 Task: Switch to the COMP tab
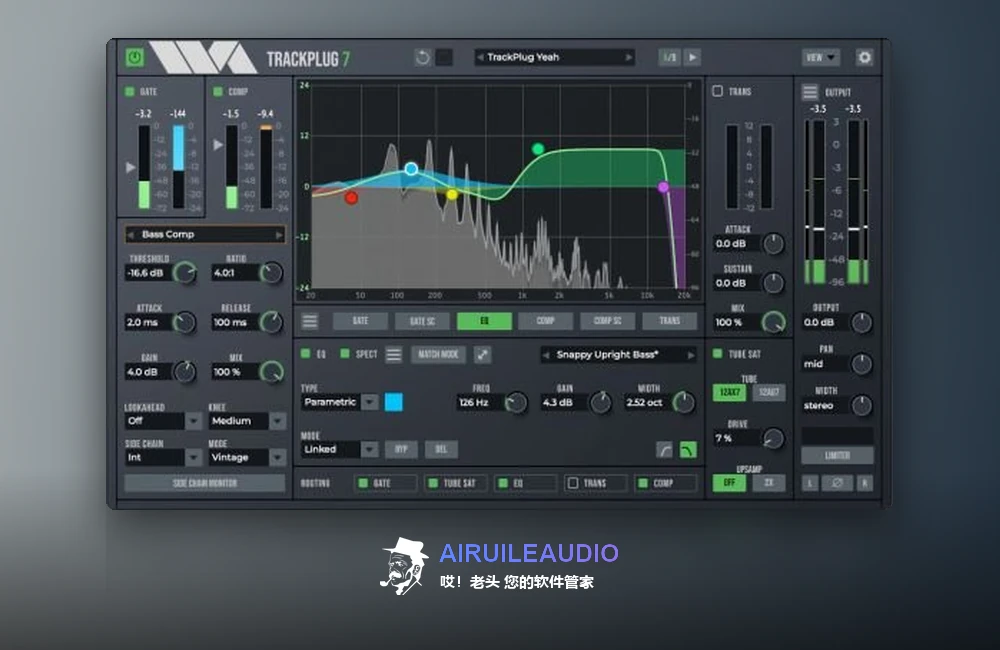546,321
